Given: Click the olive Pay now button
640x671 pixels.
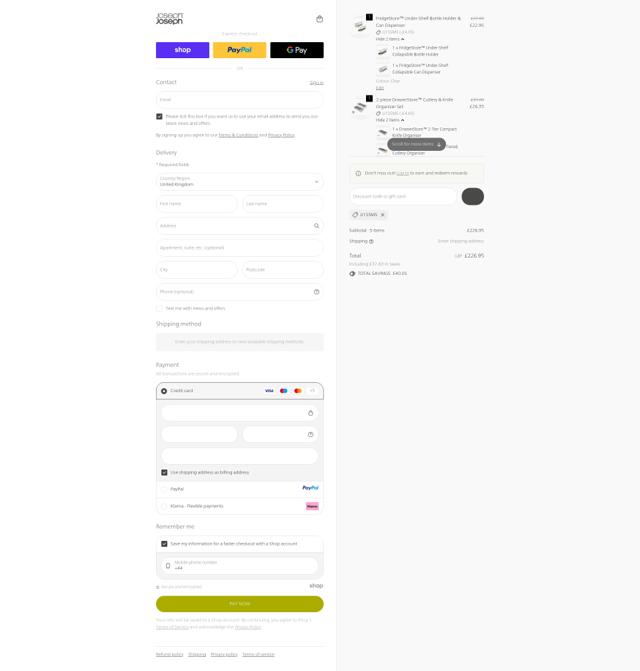Looking at the screenshot, I should pyautogui.click(x=240, y=604).
